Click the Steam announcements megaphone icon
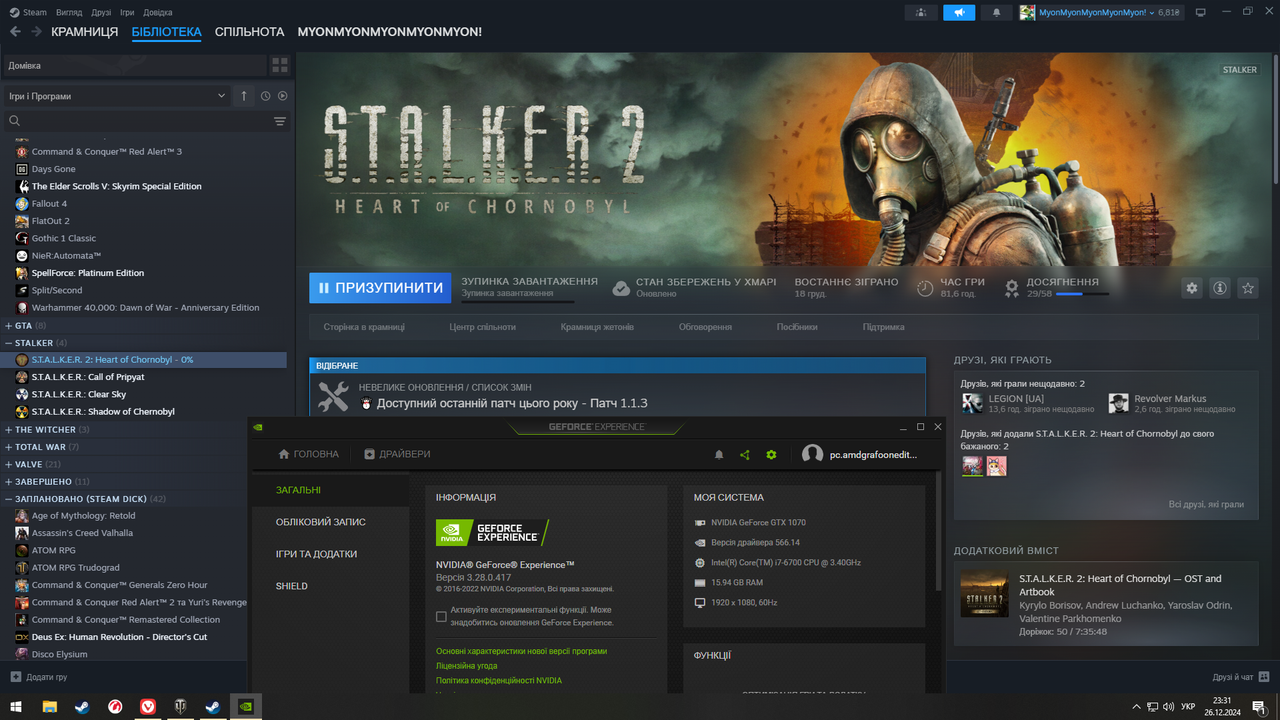This screenshot has height=720, width=1280. point(959,12)
